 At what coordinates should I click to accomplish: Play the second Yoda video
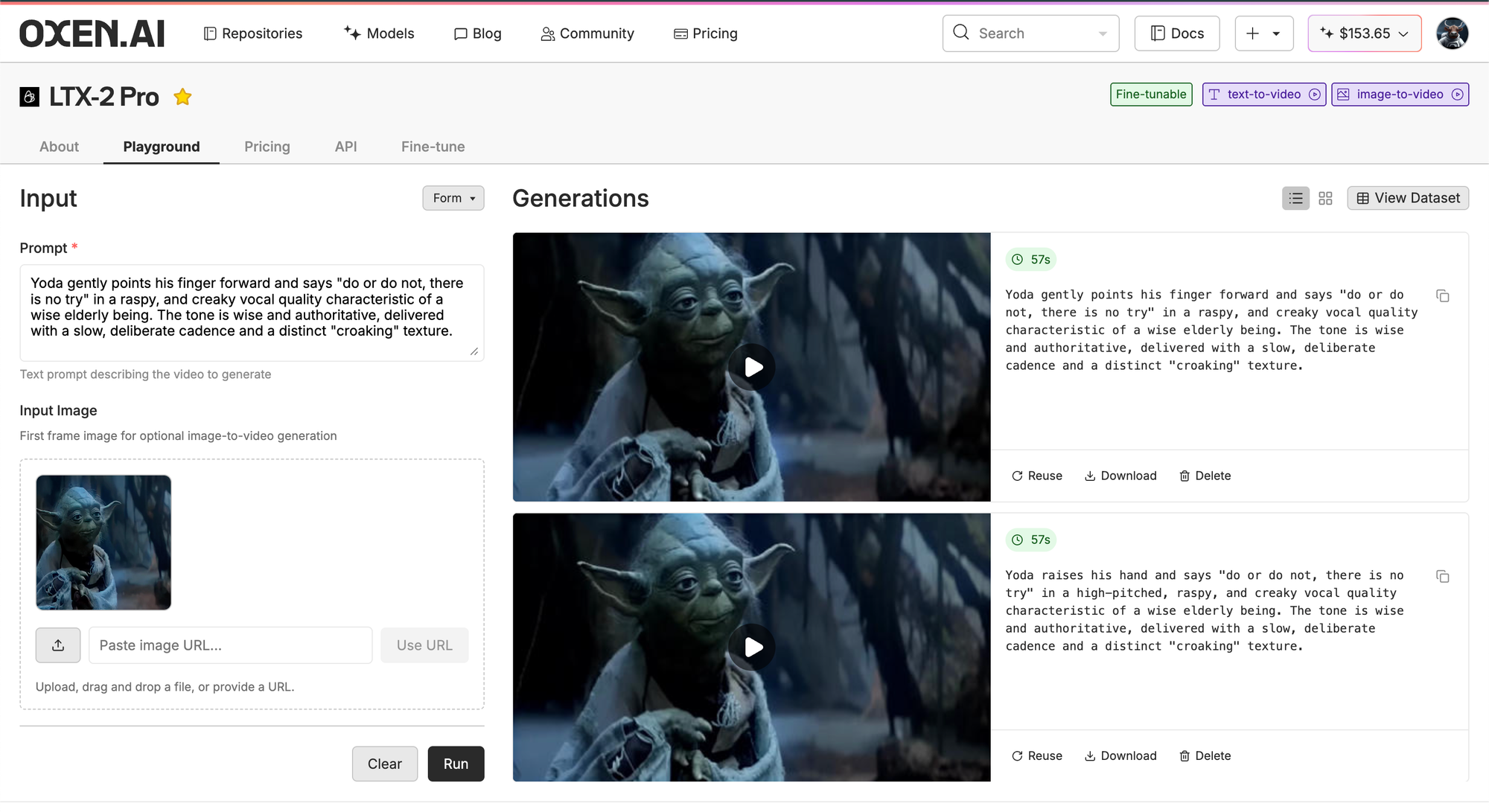752,647
